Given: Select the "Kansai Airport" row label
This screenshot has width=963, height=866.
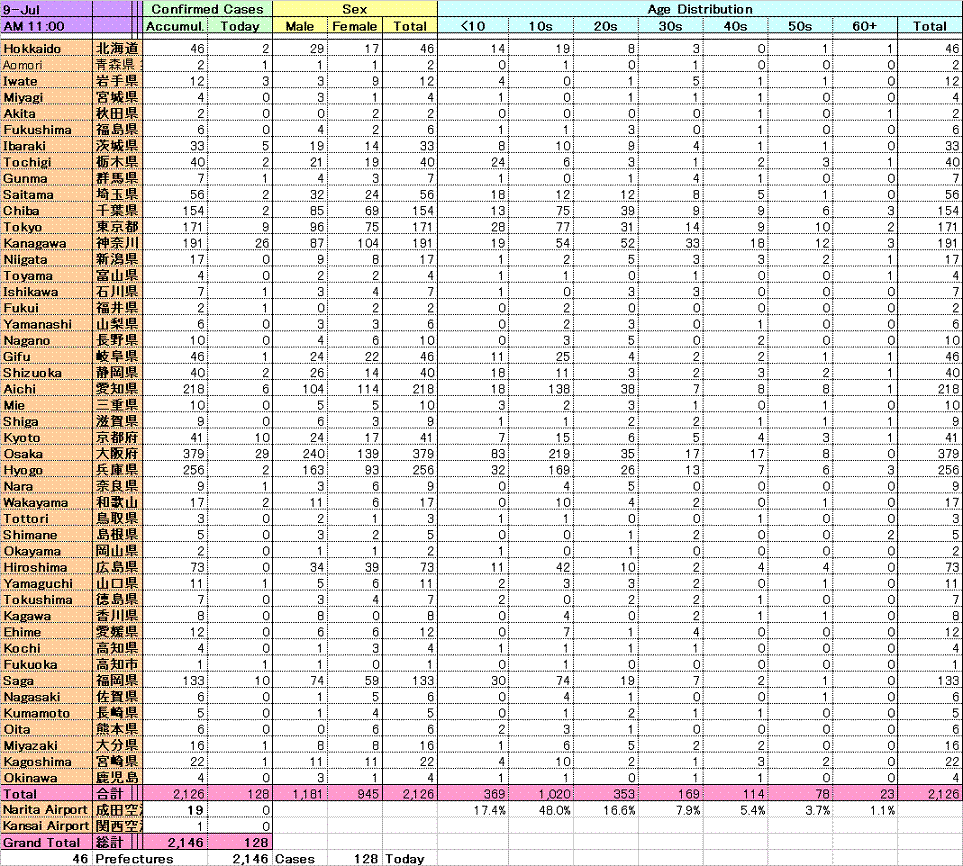Looking at the screenshot, I should point(45,826).
